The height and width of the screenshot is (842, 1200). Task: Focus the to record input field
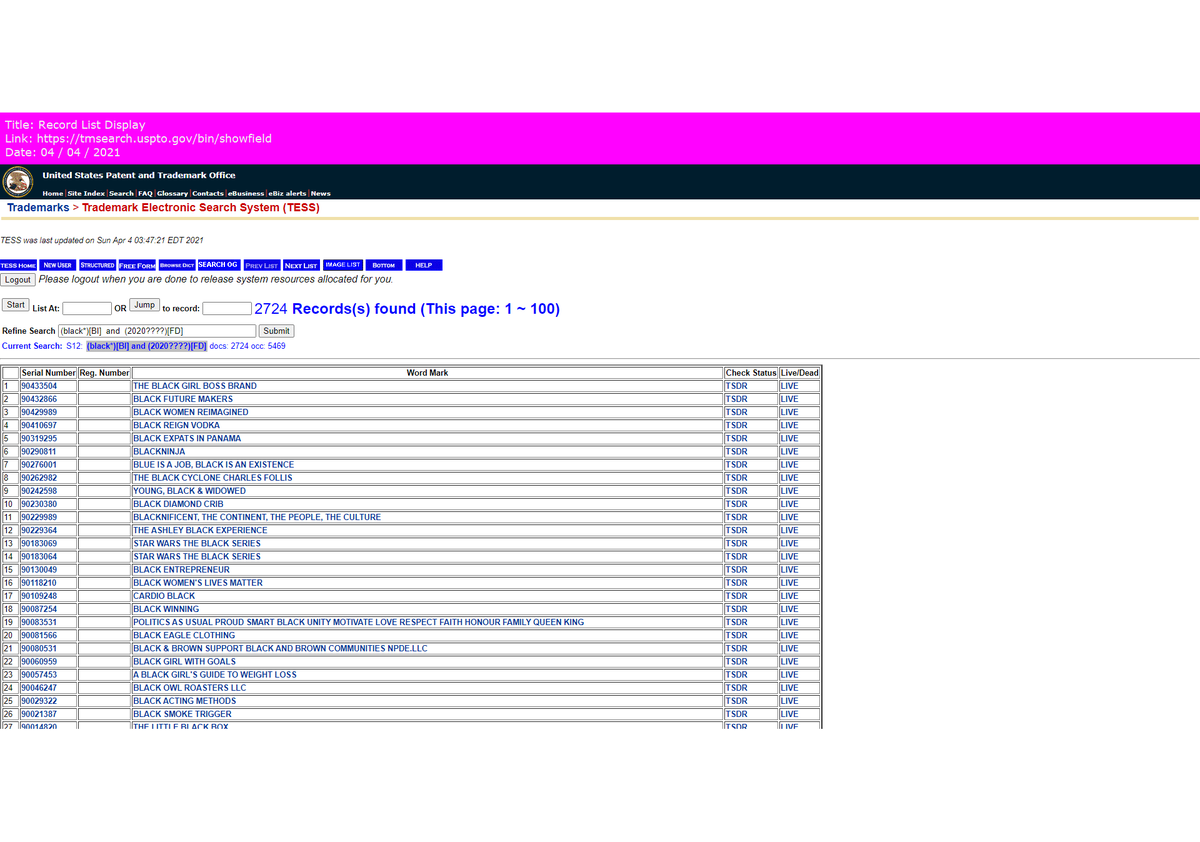[227, 309]
